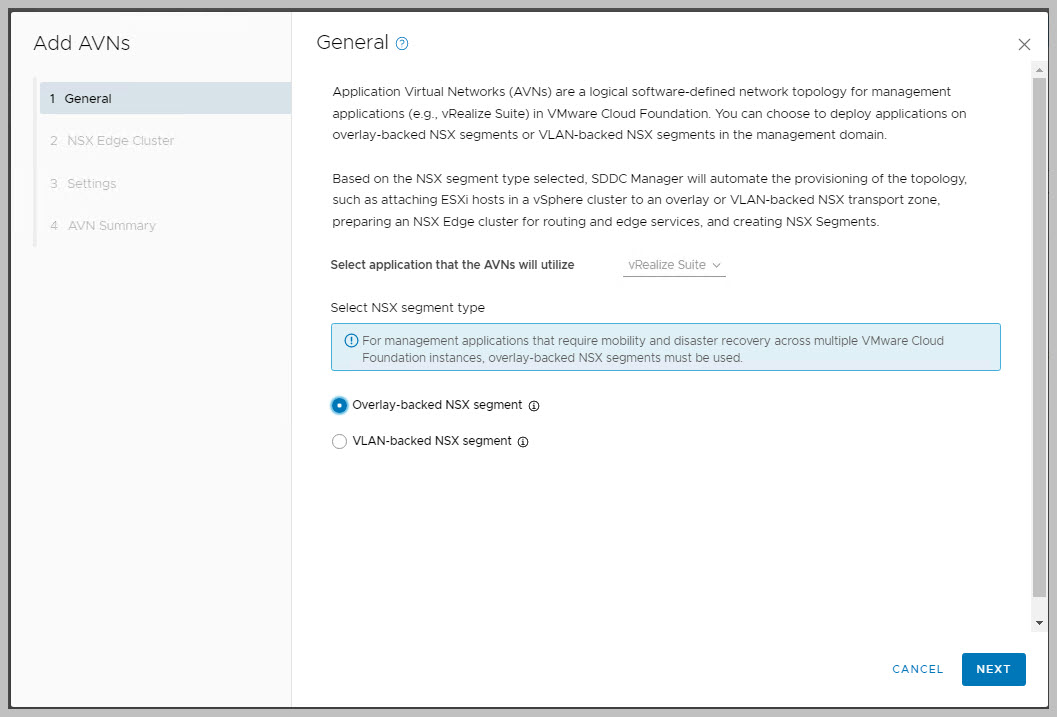The width and height of the screenshot is (1057, 717).
Task: Select the VLAN-backed NSX segment radio button
Action: click(x=340, y=441)
